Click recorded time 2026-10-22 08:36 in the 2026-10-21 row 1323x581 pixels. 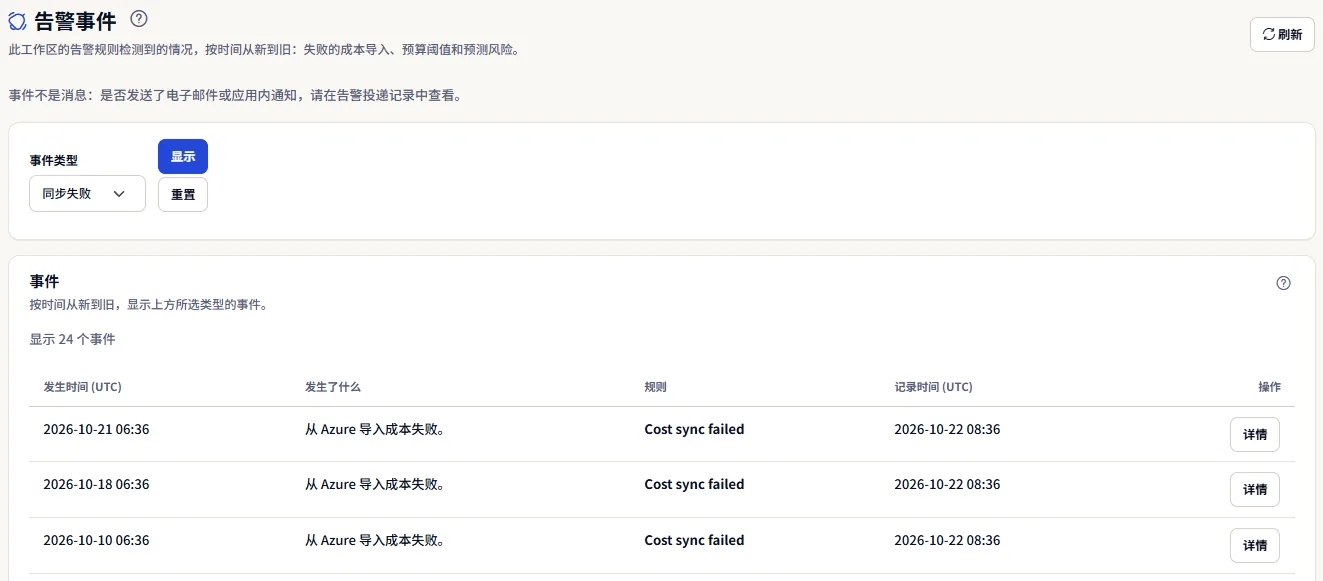pos(947,430)
